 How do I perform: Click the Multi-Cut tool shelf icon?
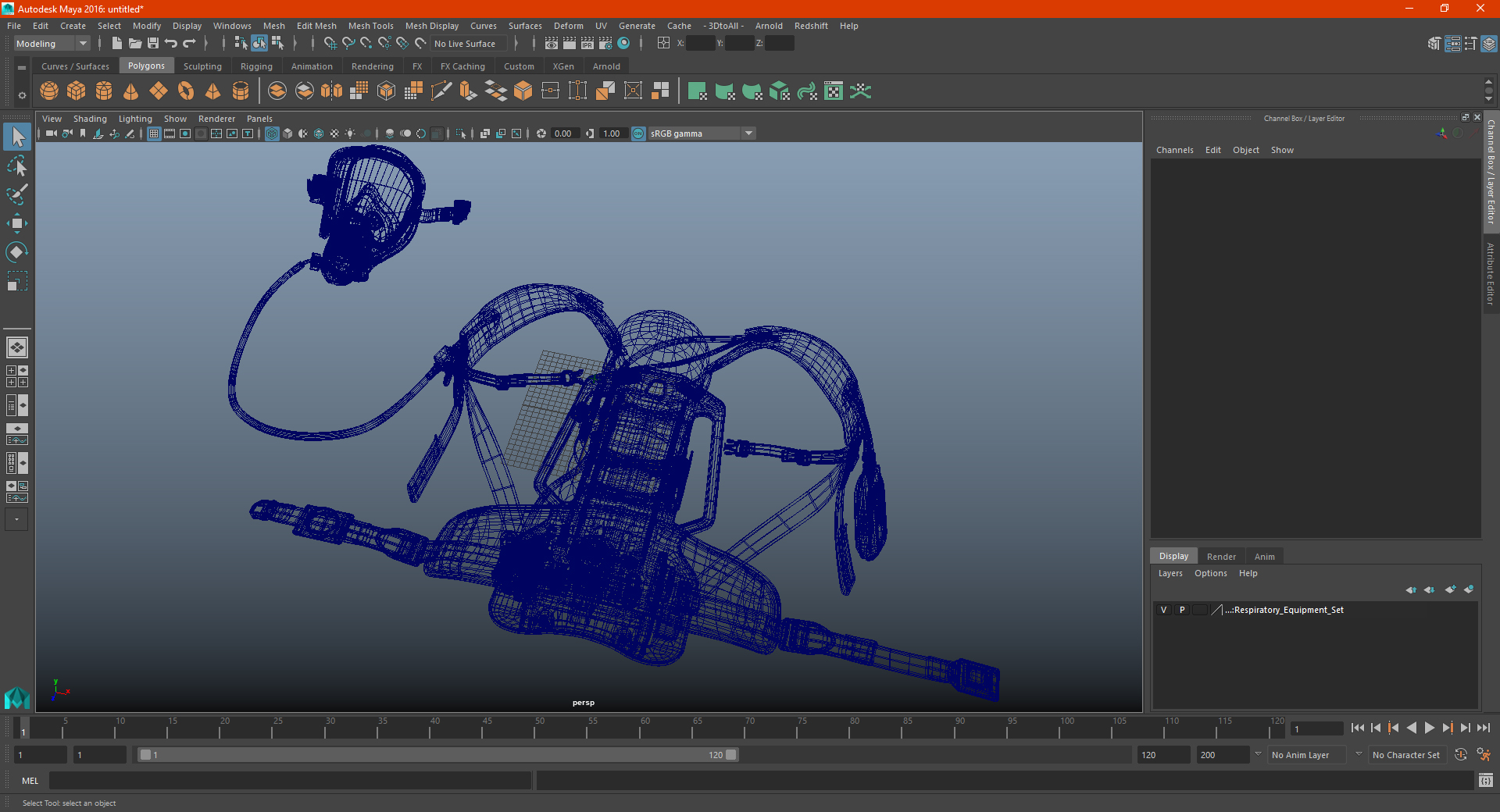(441, 91)
